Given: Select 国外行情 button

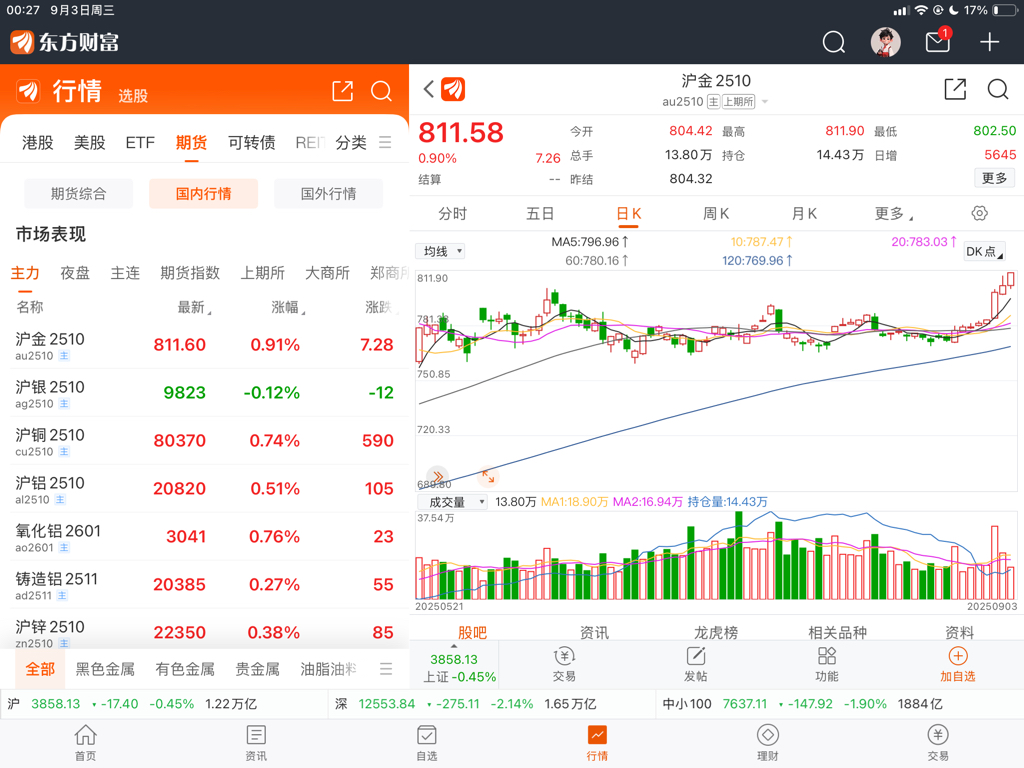Looking at the screenshot, I should pos(328,193).
